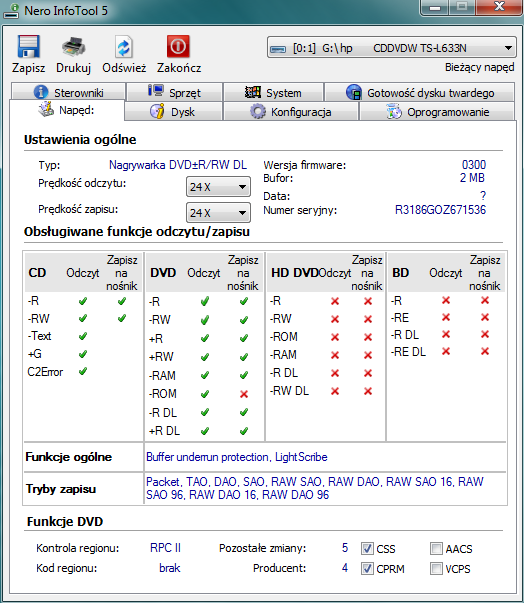Open the Konfiguracja tab

pos(291,112)
